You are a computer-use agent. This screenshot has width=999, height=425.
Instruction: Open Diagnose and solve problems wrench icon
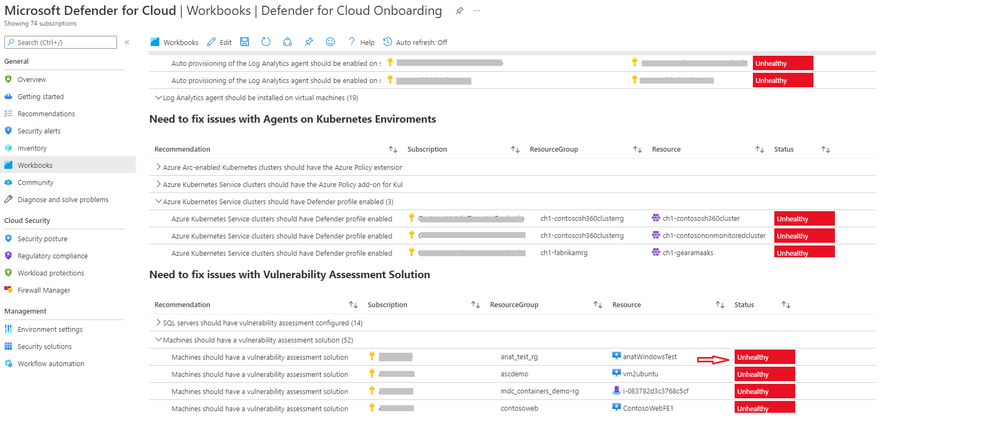(8, 199)
